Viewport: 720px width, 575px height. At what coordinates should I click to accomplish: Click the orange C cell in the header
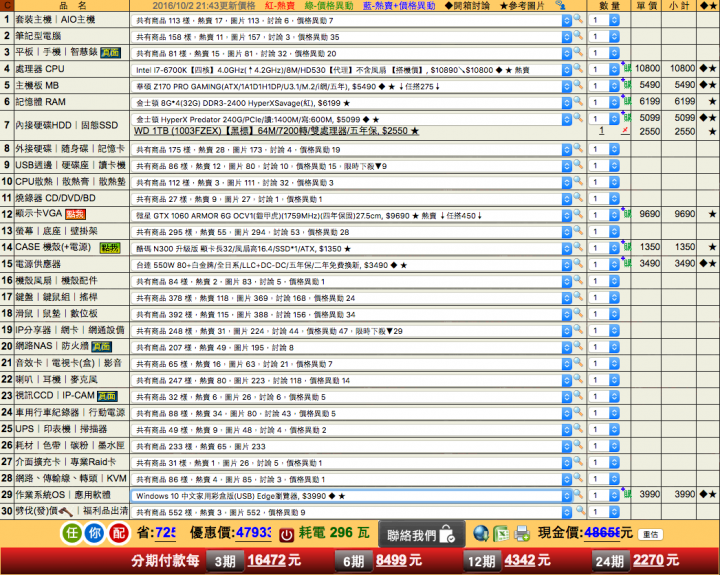7,6
